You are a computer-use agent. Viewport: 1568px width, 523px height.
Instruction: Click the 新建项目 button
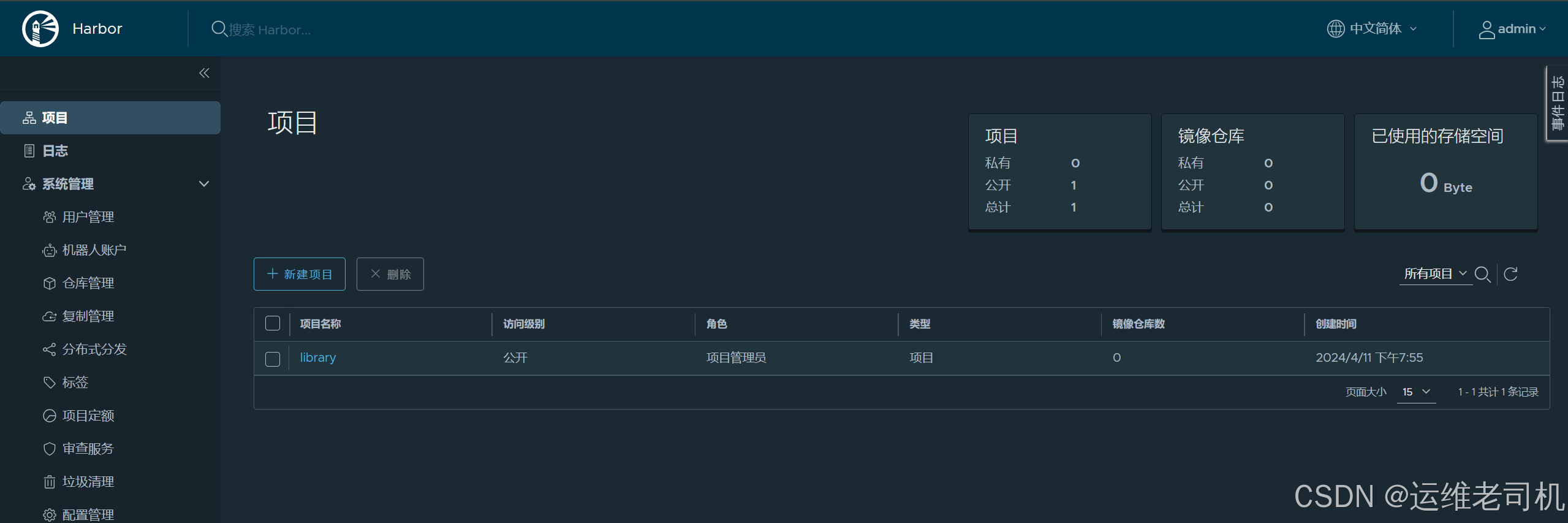pyautogui.click(x=300, y=274)
